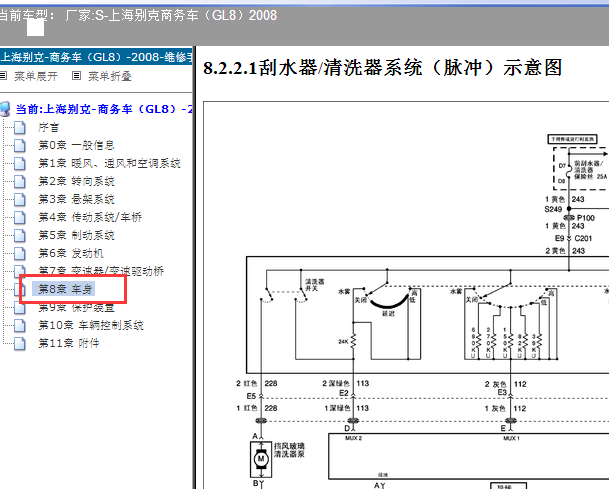Screen dimensions: 609x489
Task: Click the page icon next to 序言
Action: click(x=20, y=127)
